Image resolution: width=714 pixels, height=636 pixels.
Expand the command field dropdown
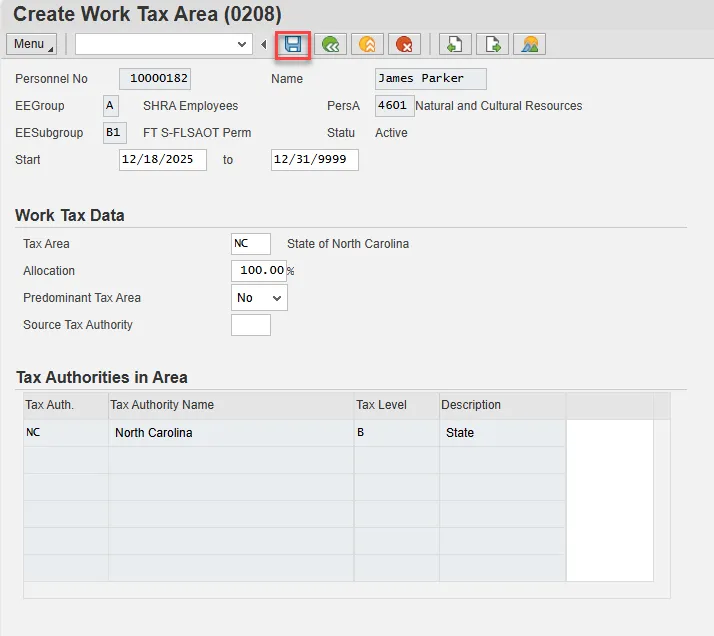242,44
